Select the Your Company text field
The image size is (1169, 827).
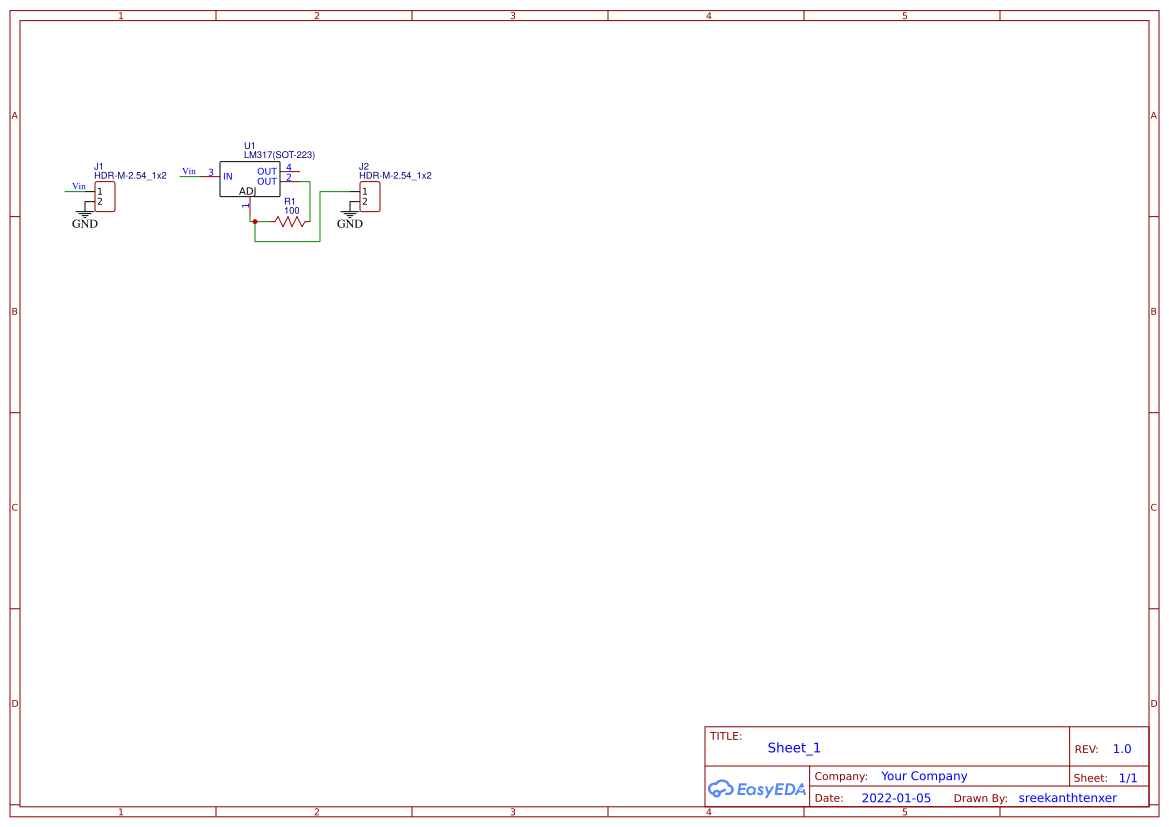tap(924, 775)
